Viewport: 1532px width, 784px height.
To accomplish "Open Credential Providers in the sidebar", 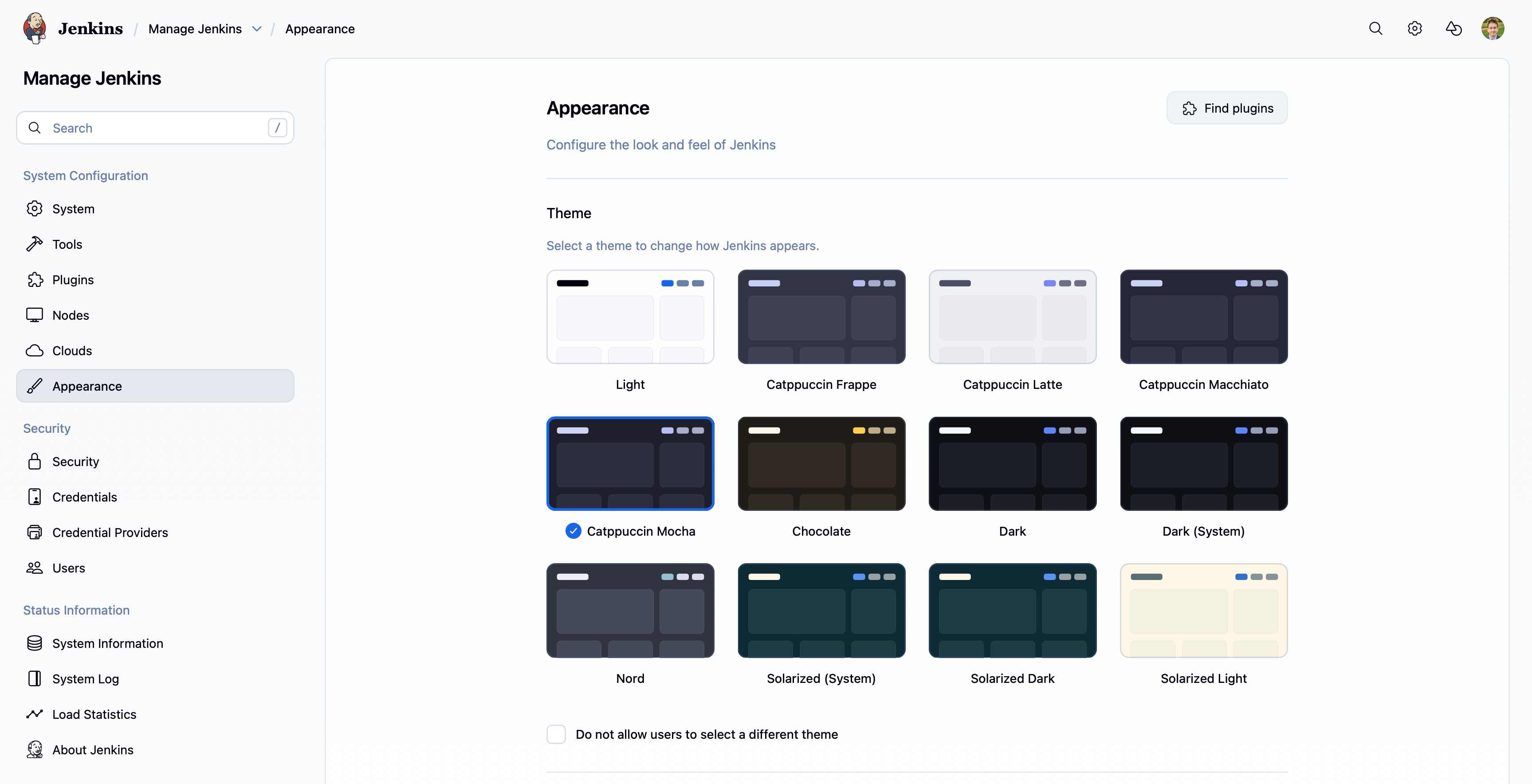I will [x=110, y=533].
